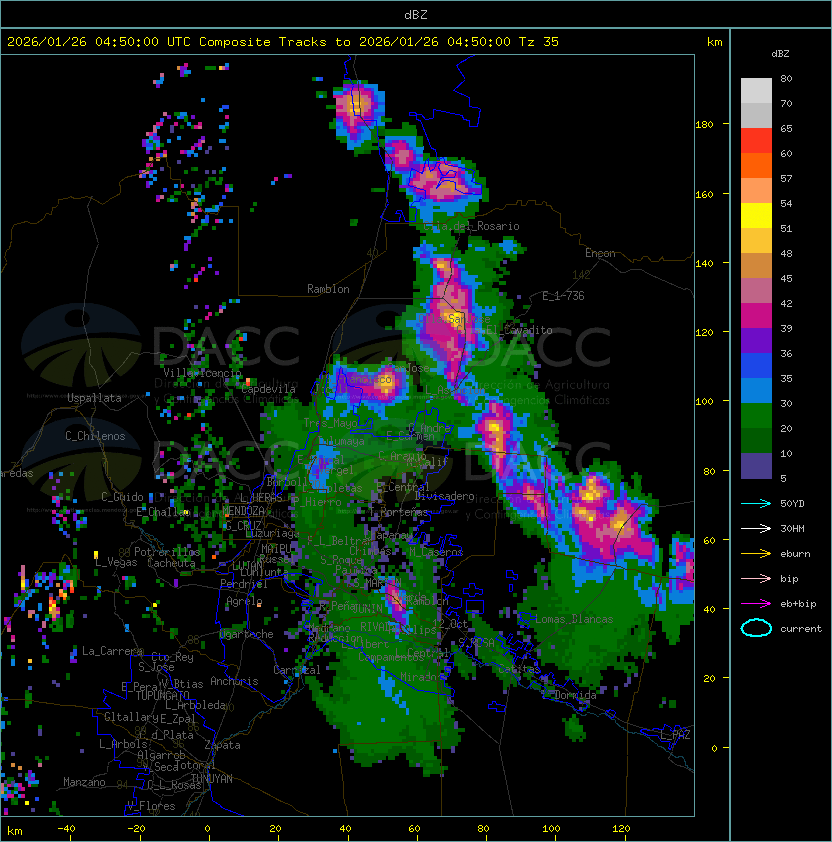Image resolution: width=832 pixels, height=842 pixels.
Task: Click the 'Manzano' map label
Action: tap(84, 782)
